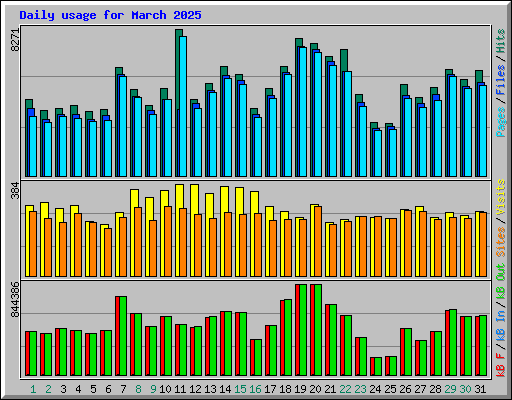The image size is (512, 400).
Task: Click the 8271 hits axis value
Action: tap(15, 40)
